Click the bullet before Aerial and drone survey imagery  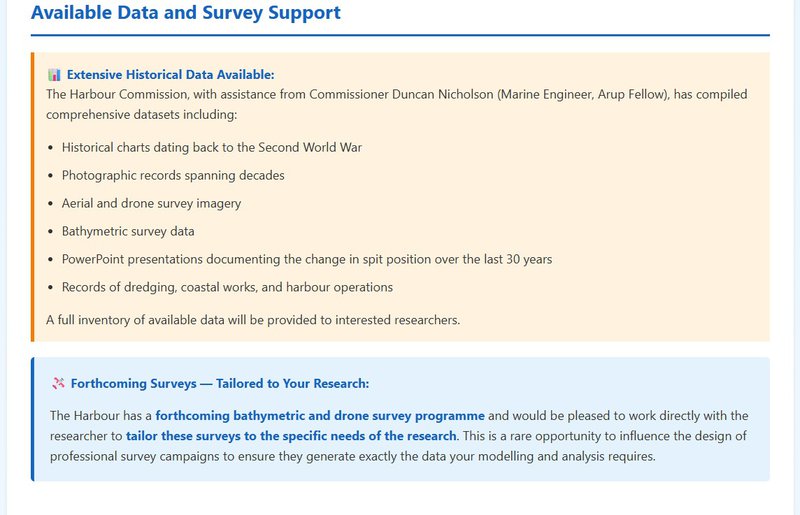pos(51,204)
